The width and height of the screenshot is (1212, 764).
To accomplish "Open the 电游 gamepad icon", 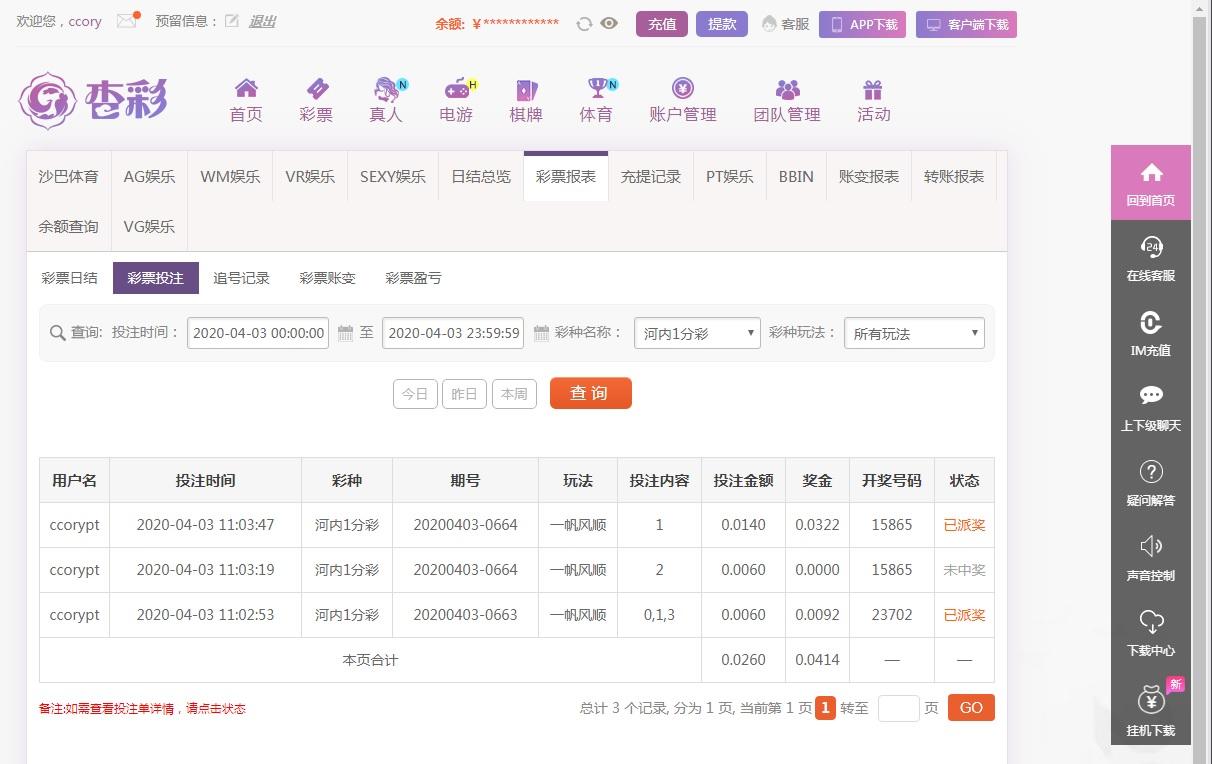I will tap(457, 89).
